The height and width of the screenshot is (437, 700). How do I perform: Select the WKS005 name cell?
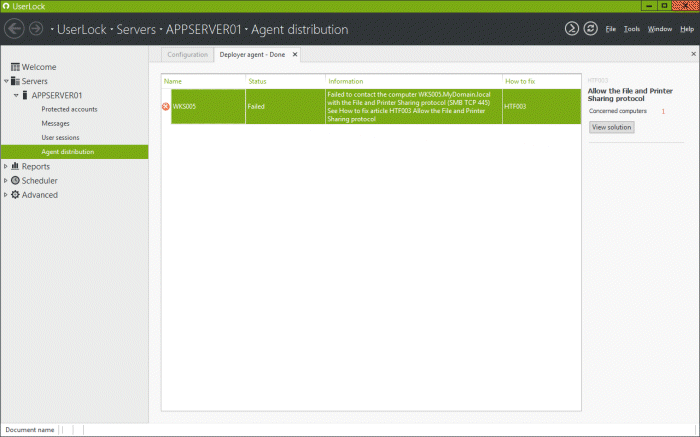(x=208, y=106)
